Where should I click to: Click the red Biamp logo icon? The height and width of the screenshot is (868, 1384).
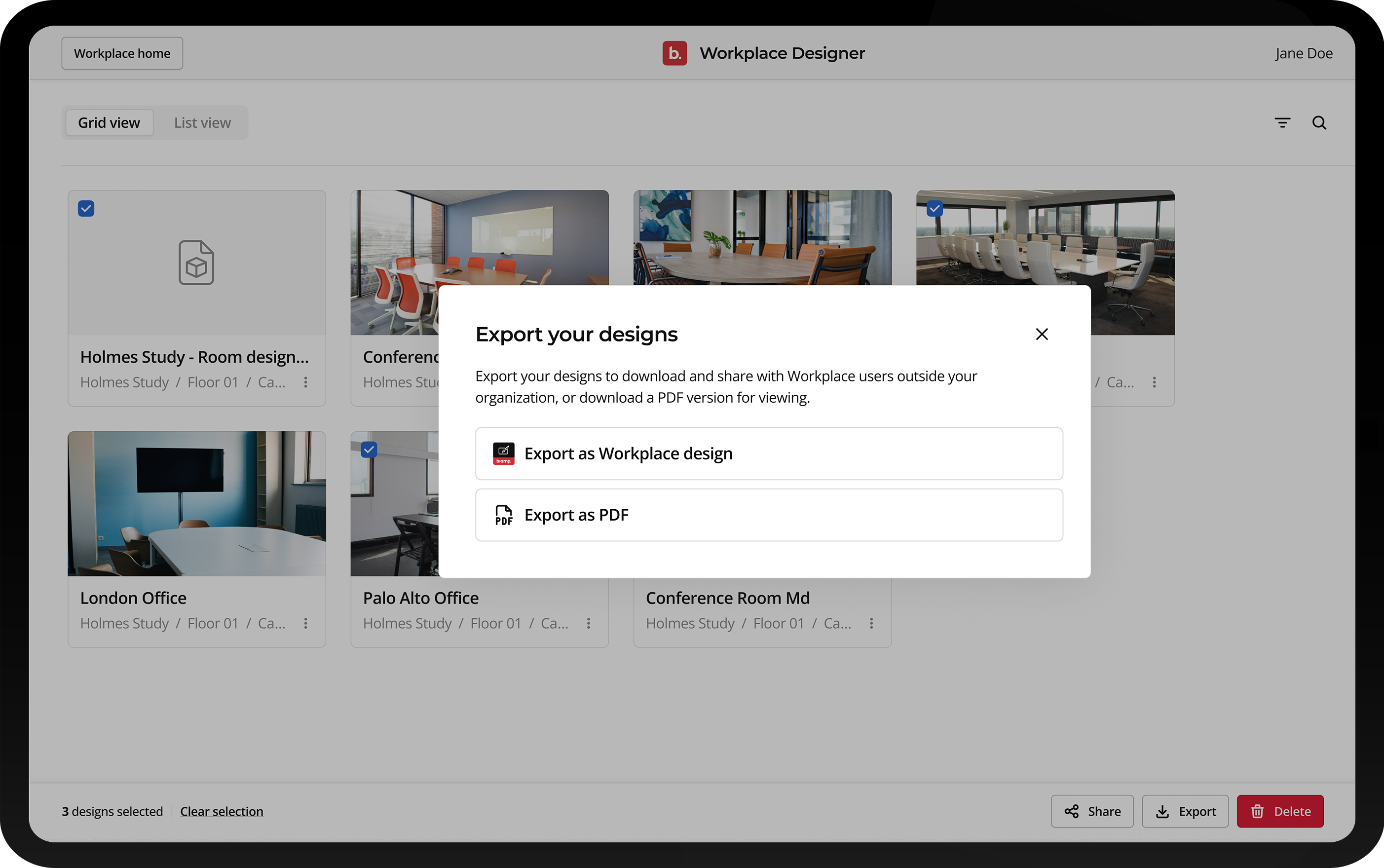coord(674,53)
